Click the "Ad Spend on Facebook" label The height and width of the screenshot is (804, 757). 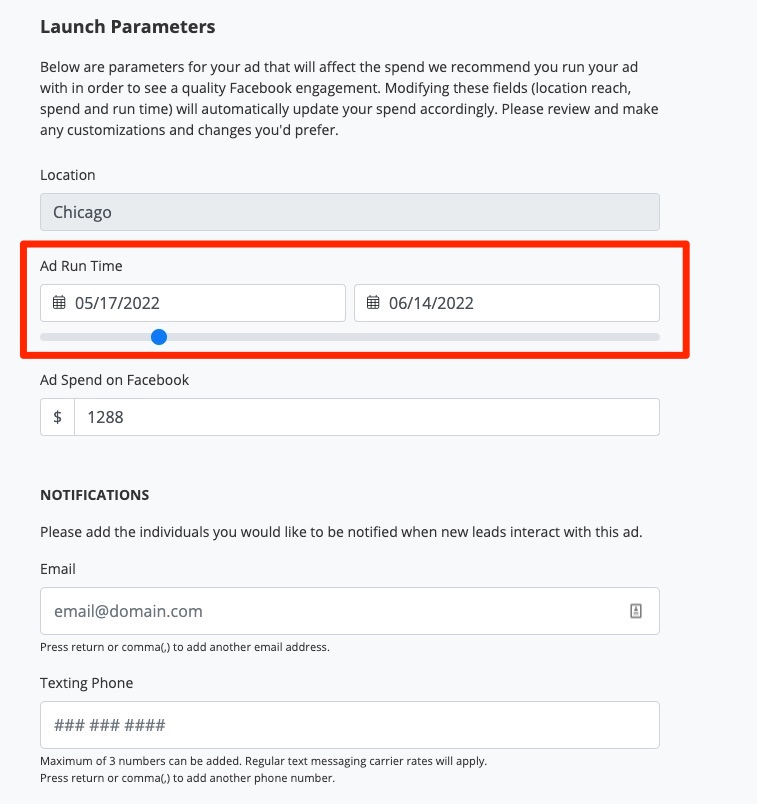click(x=114, y=380)
